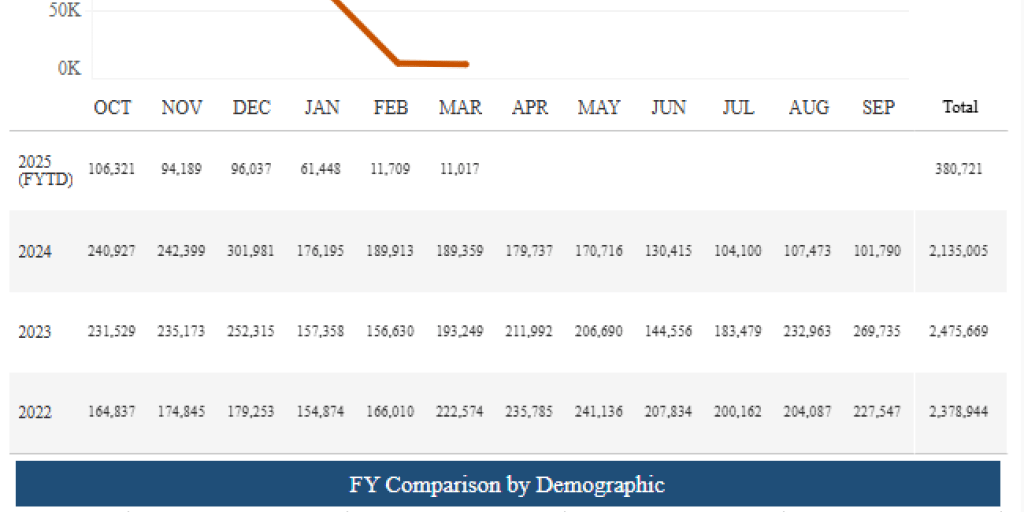
Task: Select the 2024 row label
Action: tap(35, 251)
